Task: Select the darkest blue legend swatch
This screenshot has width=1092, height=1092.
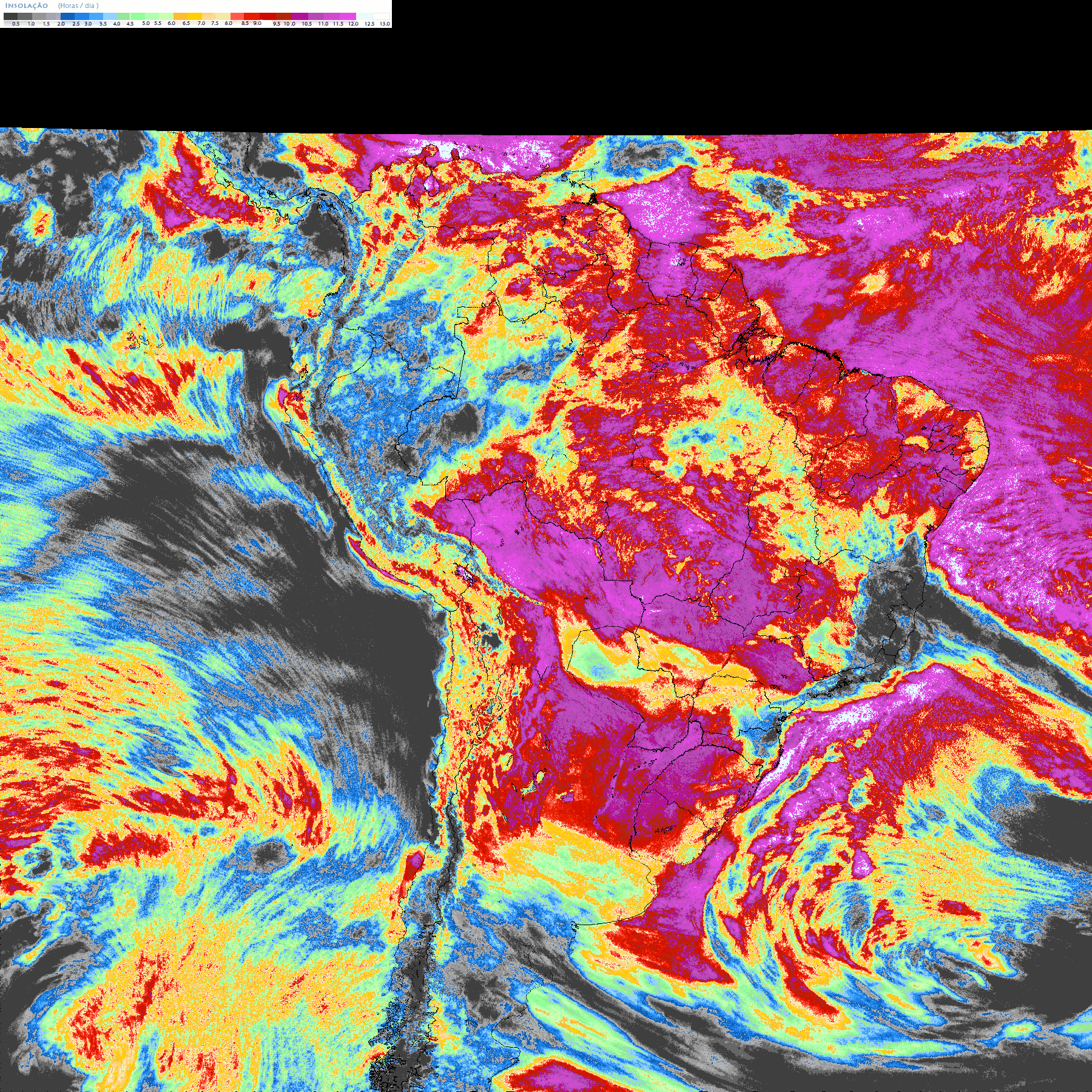Action: pyautogui.click(x=67, y=16)
